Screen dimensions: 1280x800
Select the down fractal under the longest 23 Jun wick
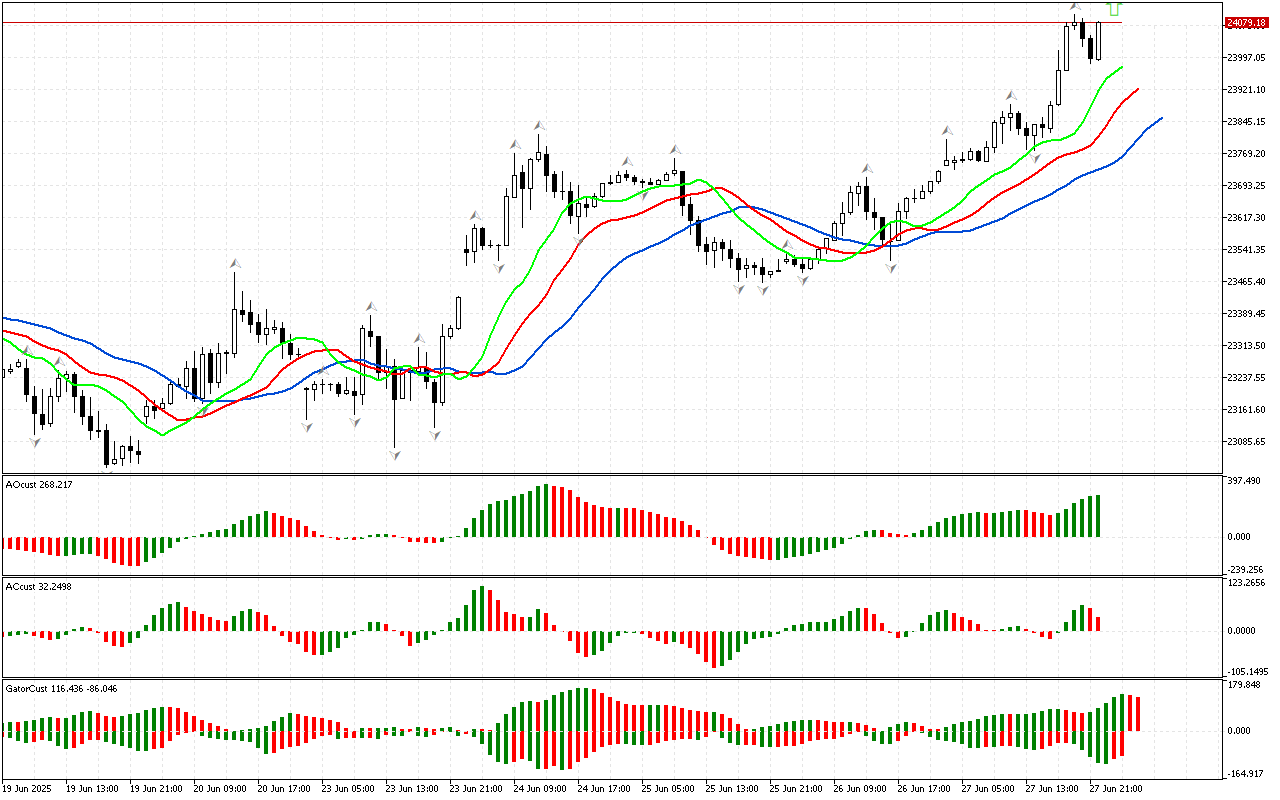395,454
